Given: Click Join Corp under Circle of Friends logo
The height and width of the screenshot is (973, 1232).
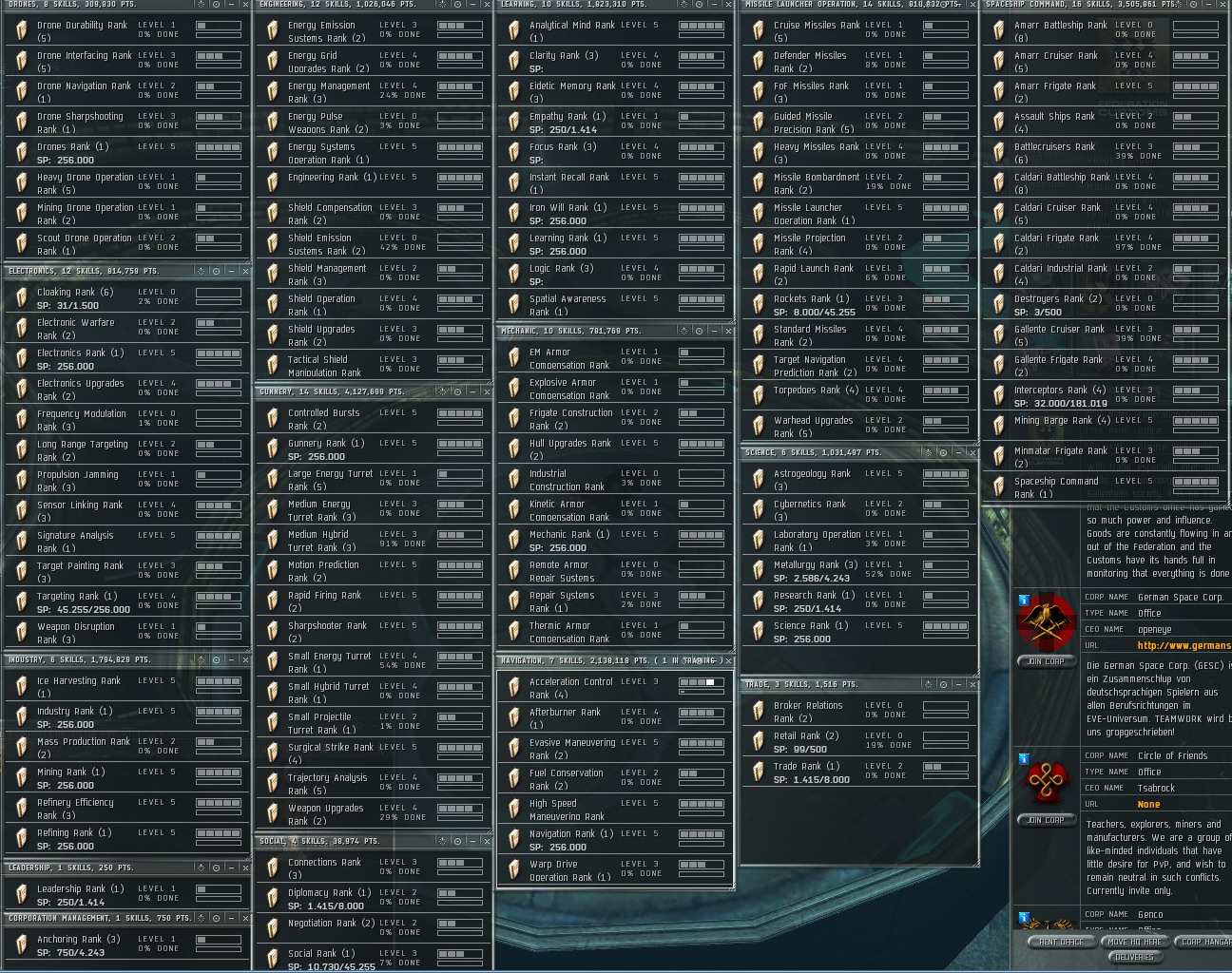Looking at the screenshot, I should (1046, 820).
